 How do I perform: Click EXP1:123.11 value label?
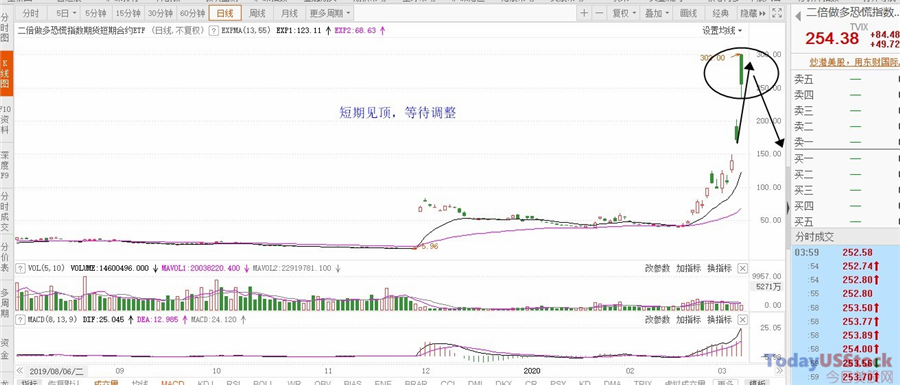pyautogui.click(x=298, y=31)
